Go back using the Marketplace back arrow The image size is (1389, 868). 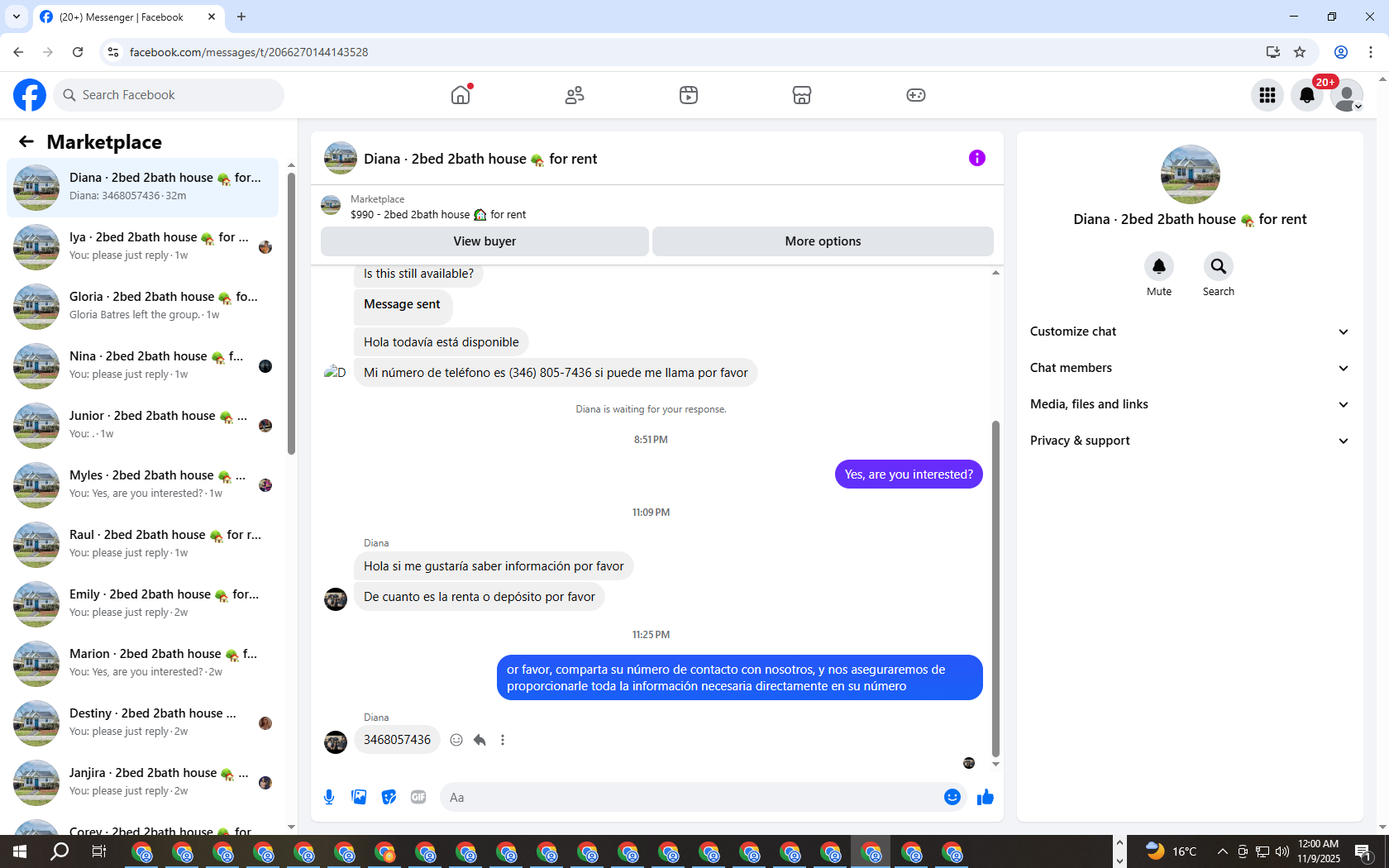coord(26,141)
